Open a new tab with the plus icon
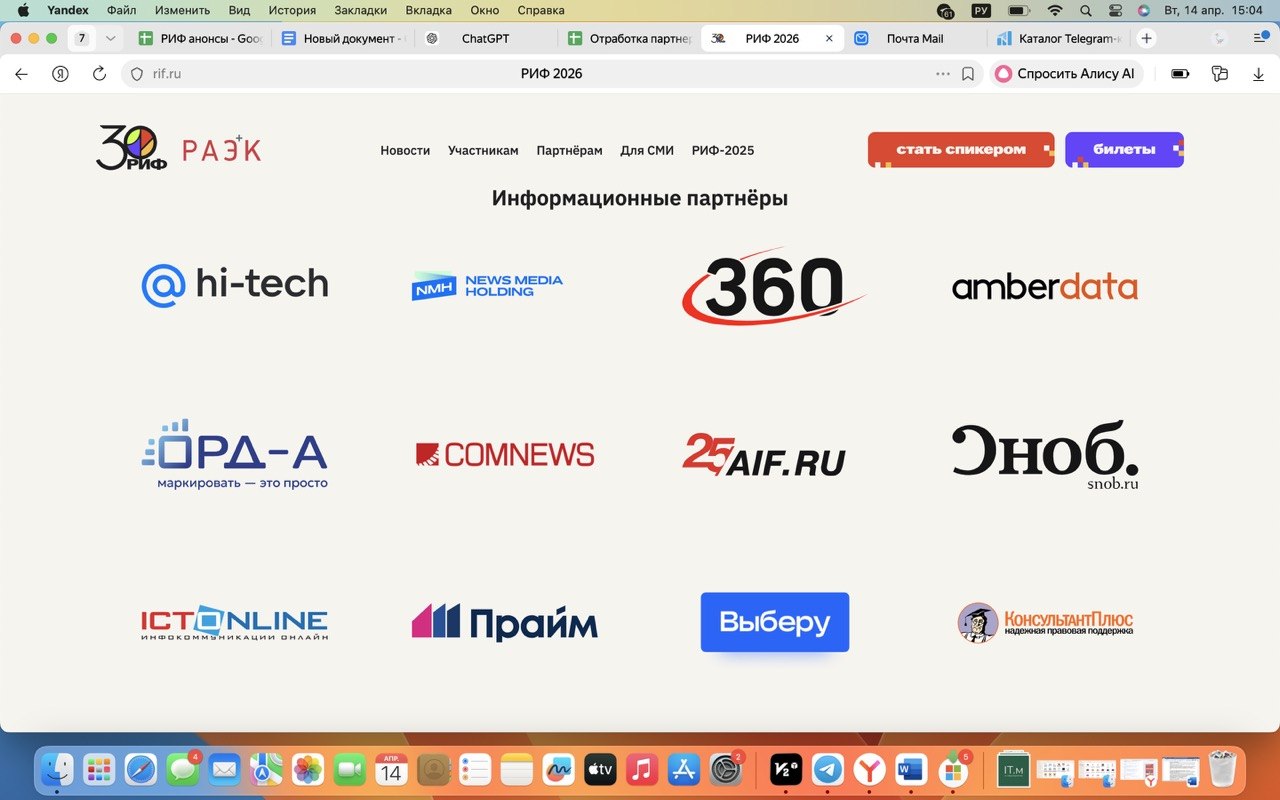 point(1146,39)
